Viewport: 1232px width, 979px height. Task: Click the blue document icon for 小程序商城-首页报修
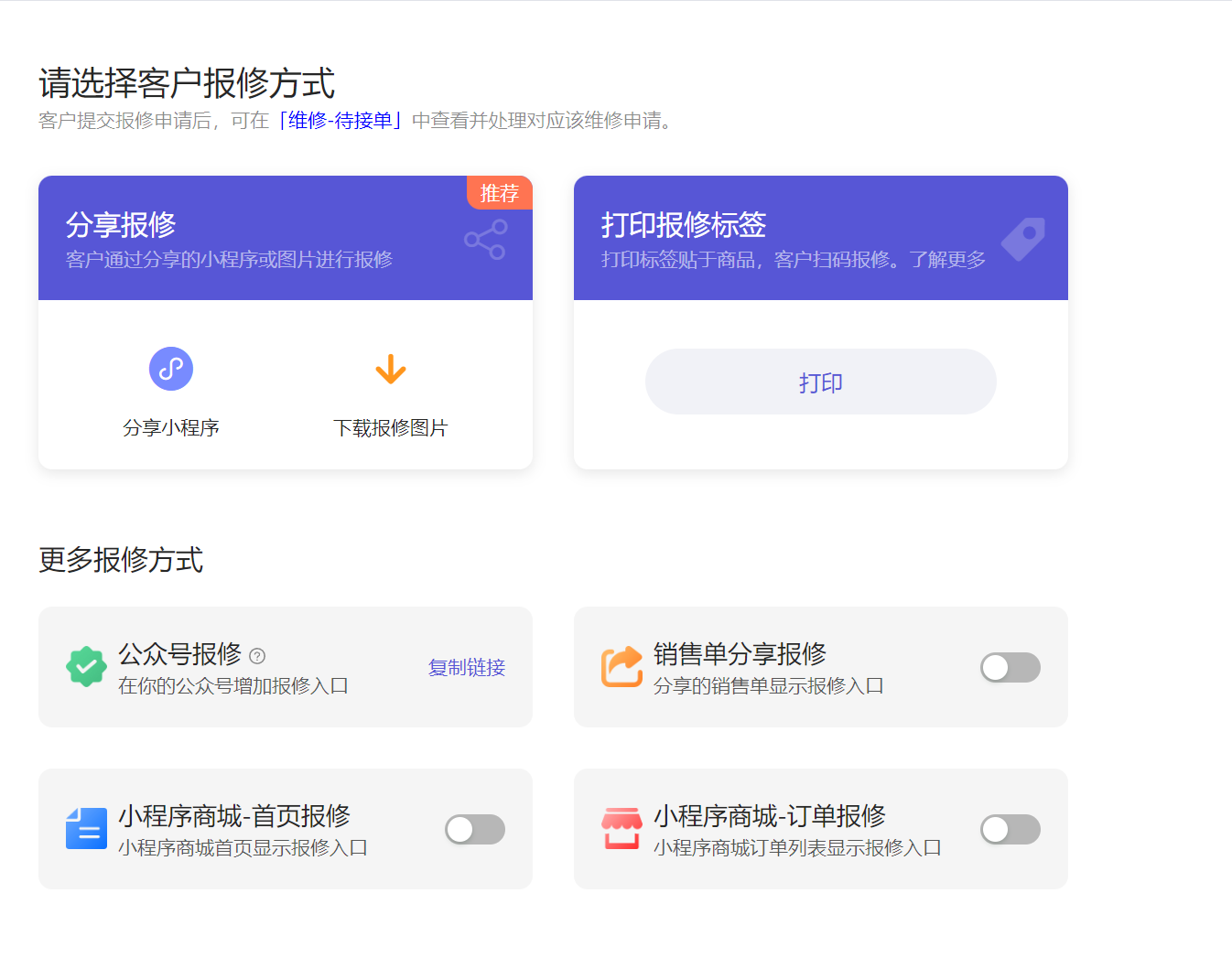point(86,828)
